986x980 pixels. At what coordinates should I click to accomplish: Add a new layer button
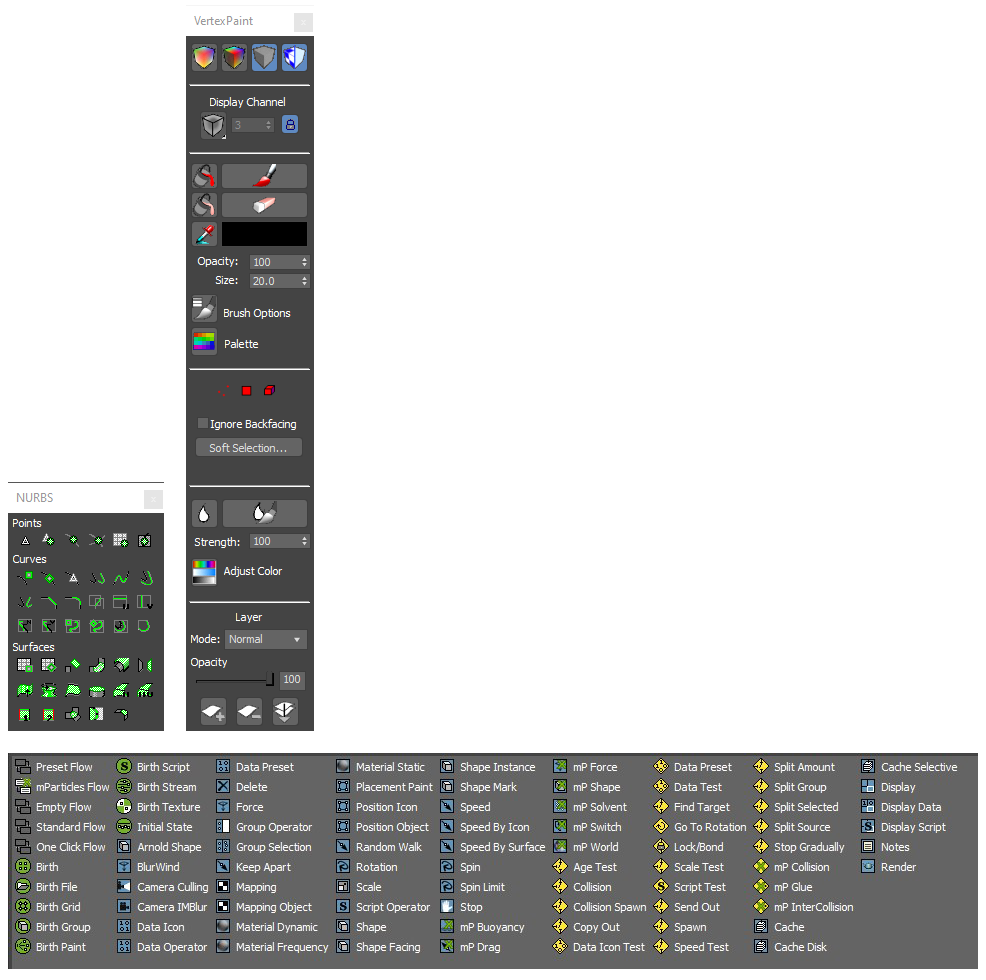tap(213, 711)
